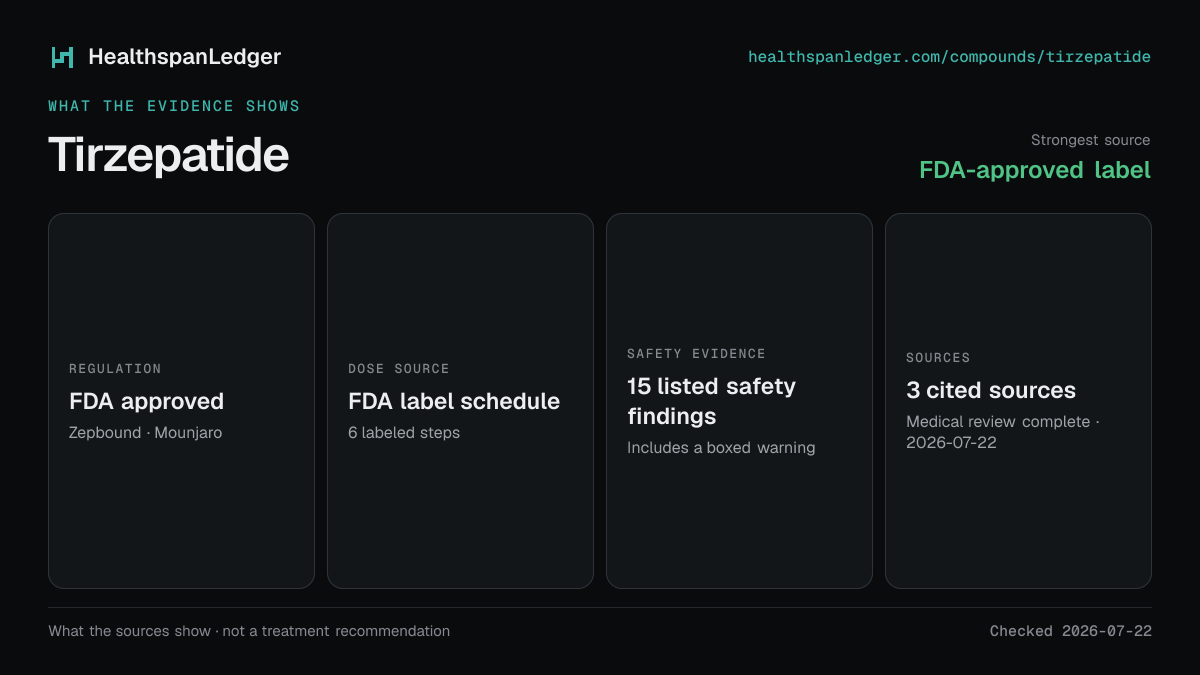
Task: Click the Zepbound · Mounjaro brand names
Action: pyautogui.click(x=145, y=433)
